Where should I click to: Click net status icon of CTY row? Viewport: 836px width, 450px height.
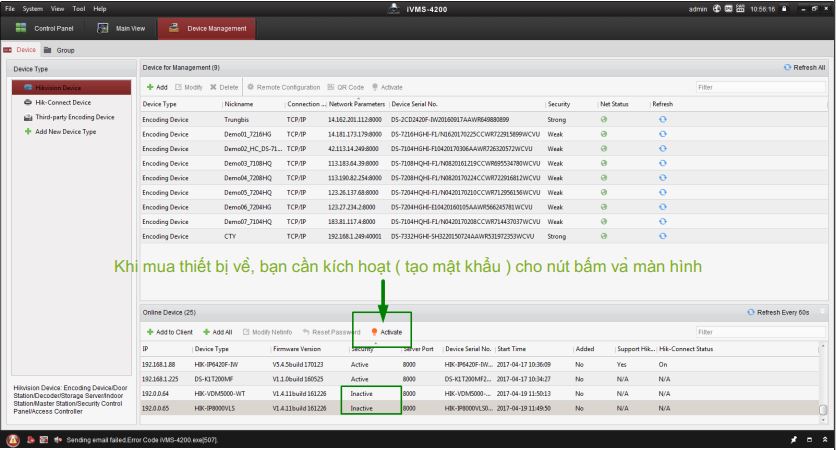(x=604, y=236)
